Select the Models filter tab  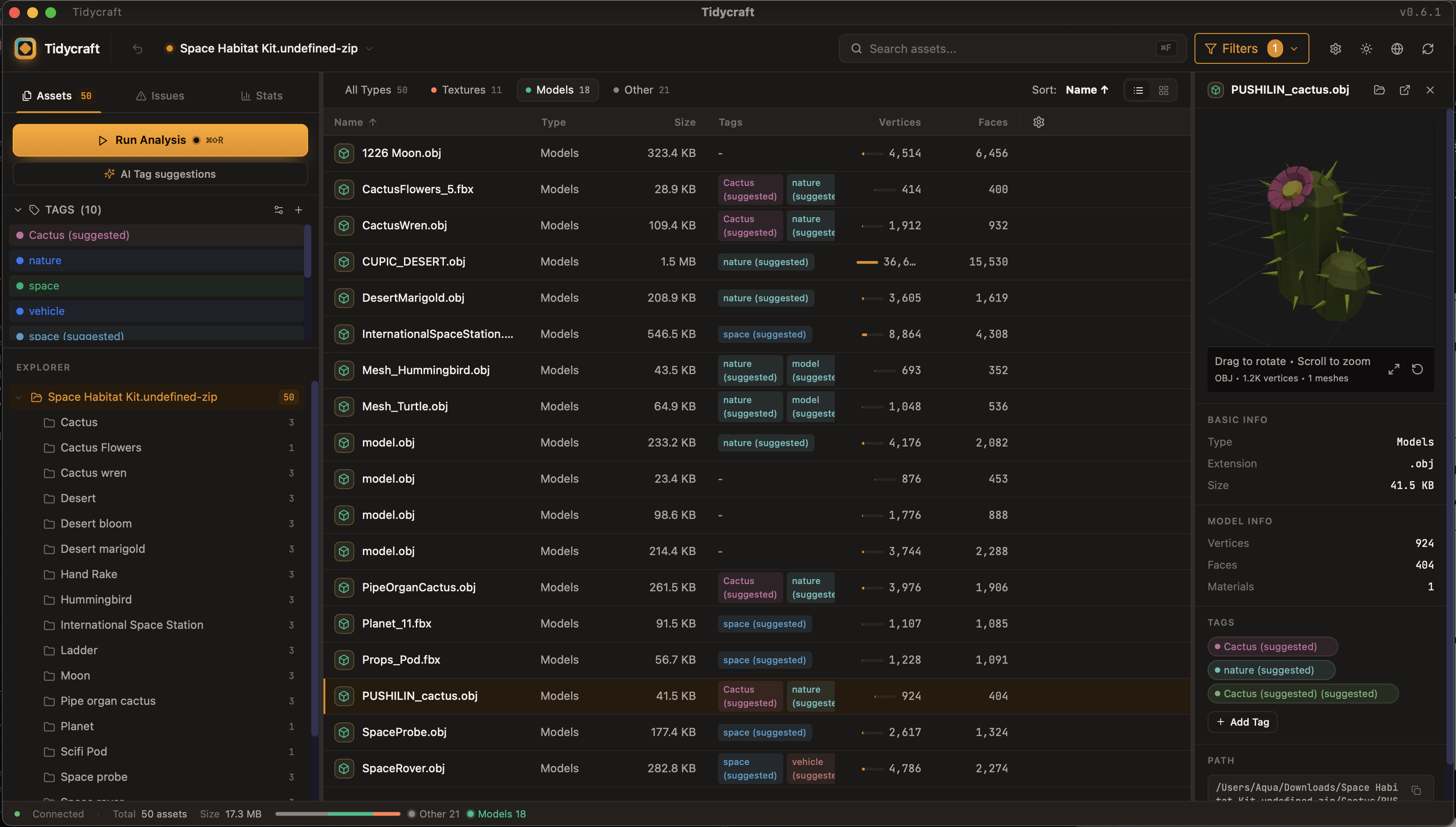557,90
